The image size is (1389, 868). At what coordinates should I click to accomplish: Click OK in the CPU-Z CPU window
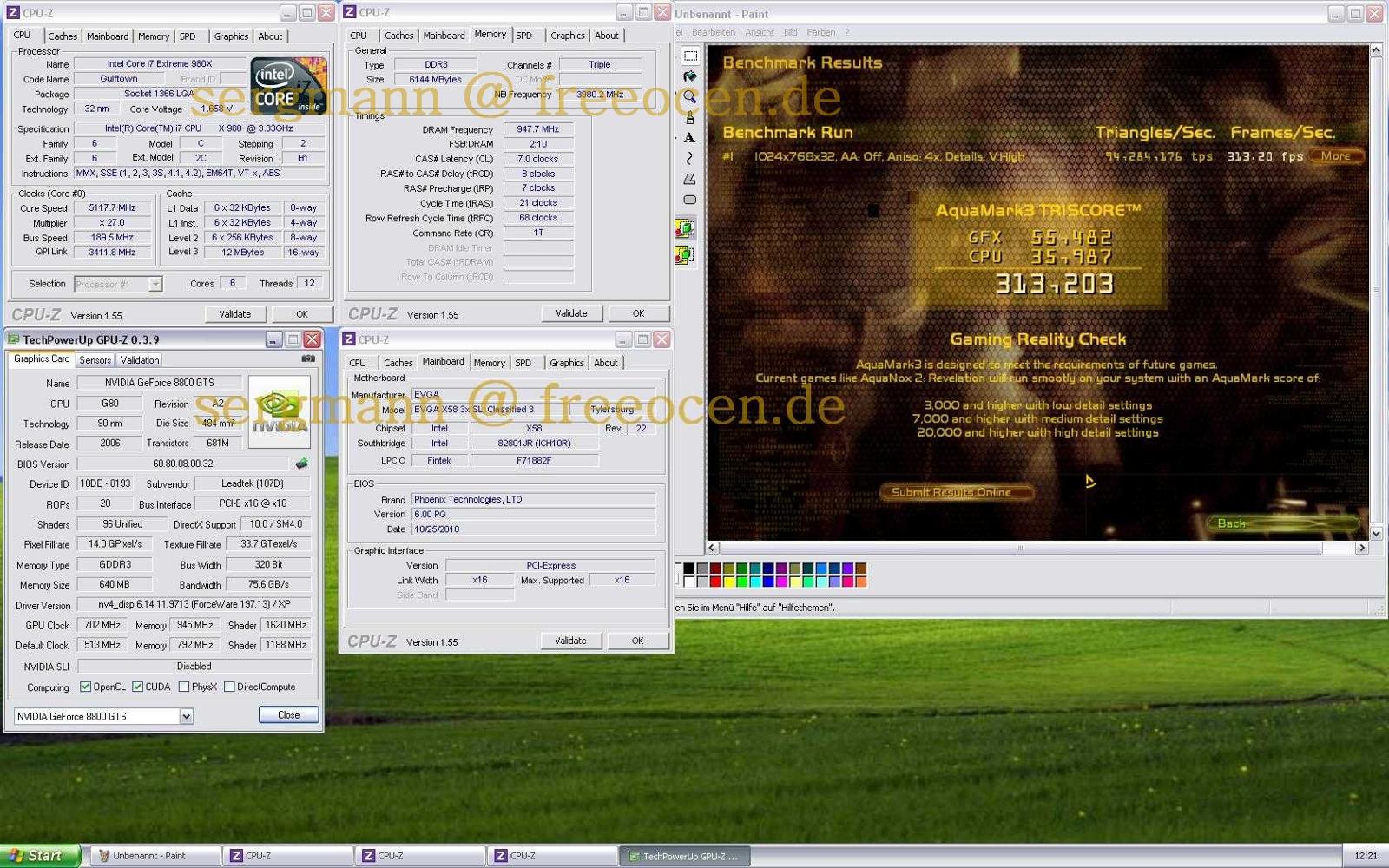302,314
